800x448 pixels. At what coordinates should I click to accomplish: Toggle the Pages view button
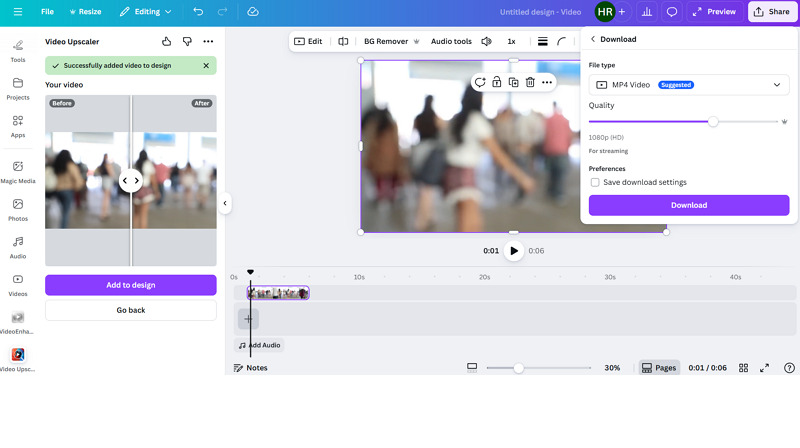pos(658,368)
